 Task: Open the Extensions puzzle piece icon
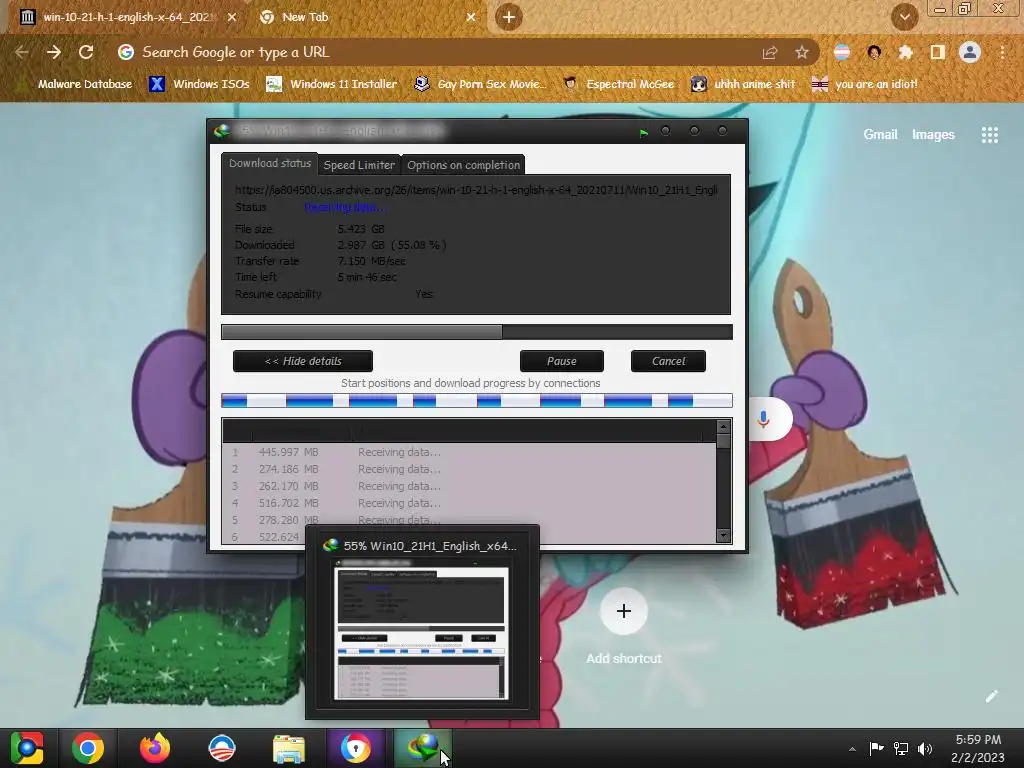906,52
